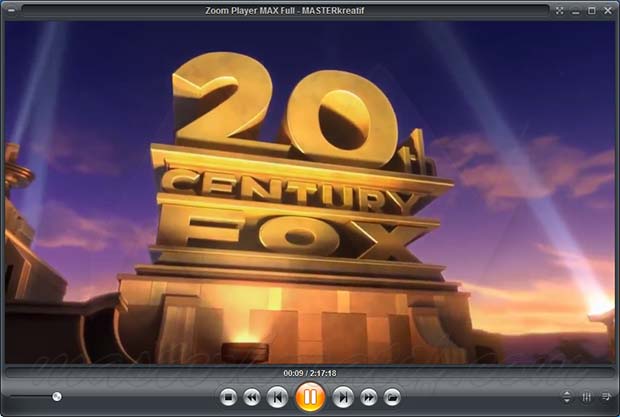Viewport: 620px width, 417px height.
Task: Pause the video with the orange button
Action: [x=310, y=397]
